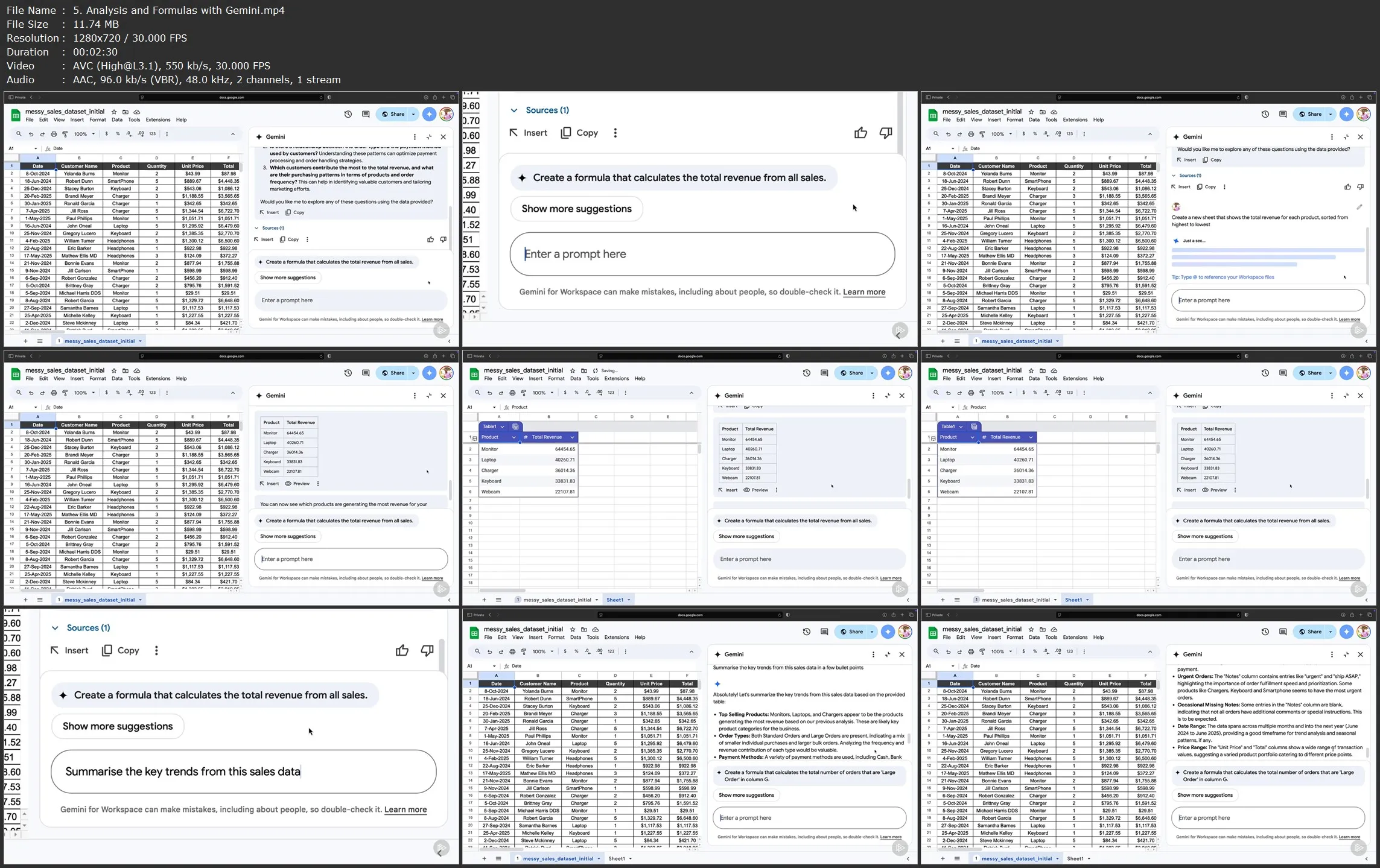This screenshot has width=1380, height=868.
Task: Click docs.google.com address bar in 'Saving…' frame
Action: tap(690, 356)
